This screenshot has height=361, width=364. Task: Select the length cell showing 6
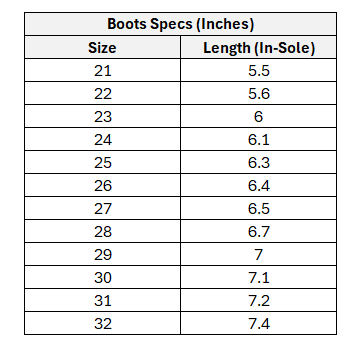click(258, 116)
